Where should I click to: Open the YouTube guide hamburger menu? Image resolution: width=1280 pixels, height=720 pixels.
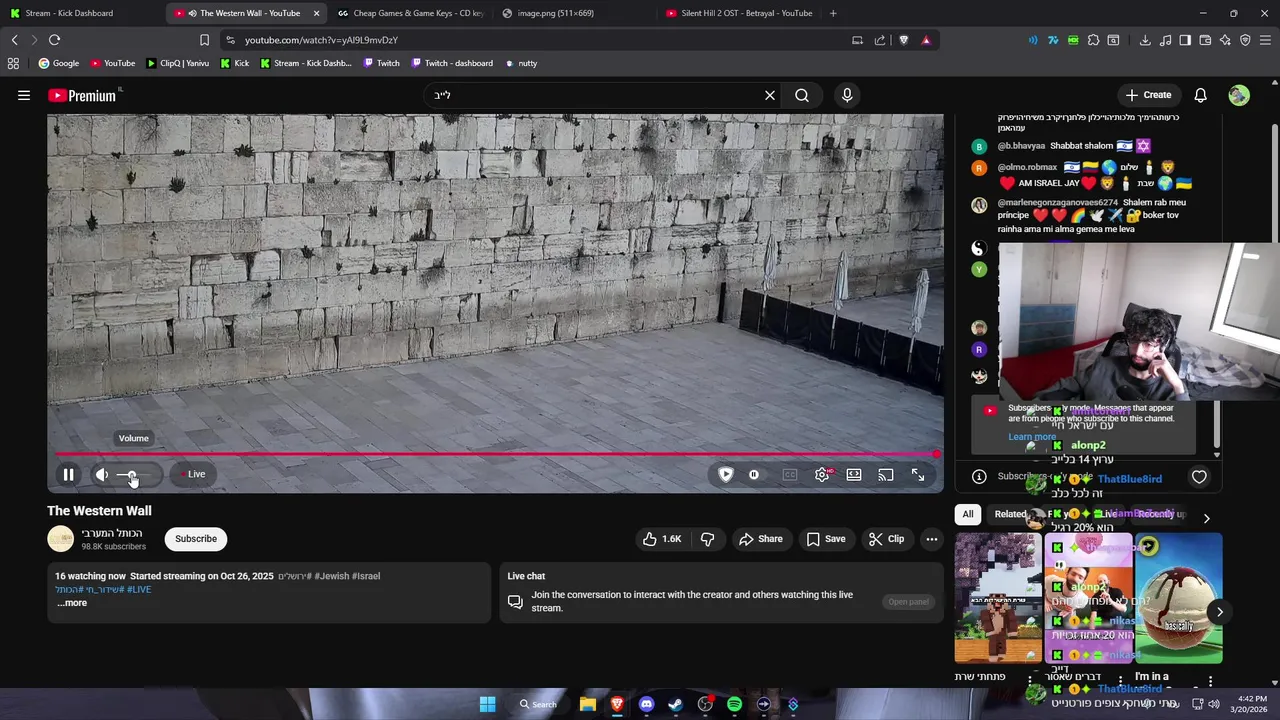coord(24,95)
